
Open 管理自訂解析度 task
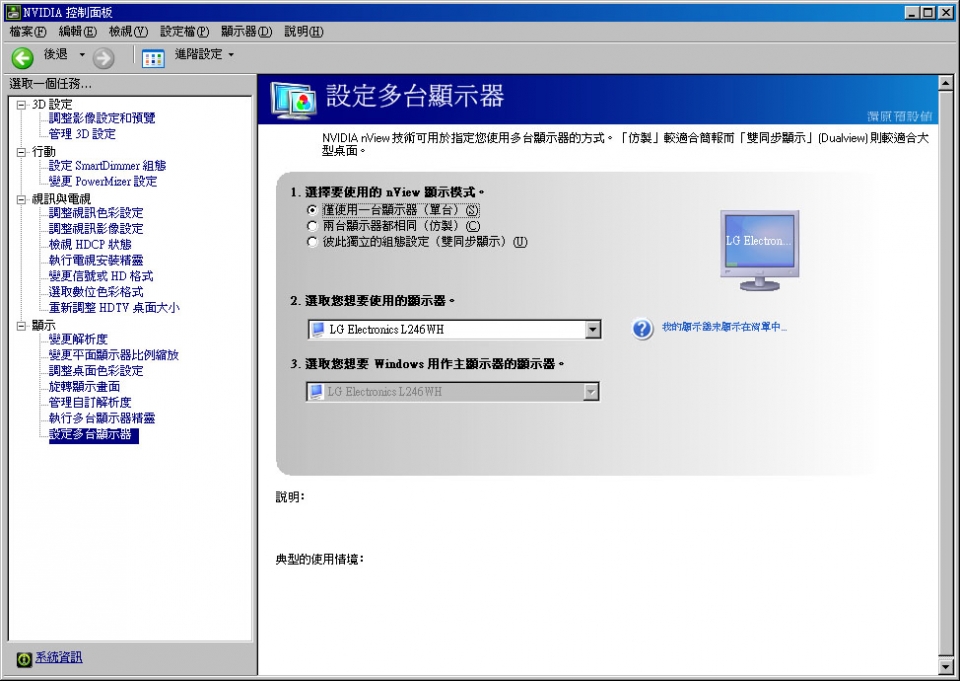[x=90, y=403]
